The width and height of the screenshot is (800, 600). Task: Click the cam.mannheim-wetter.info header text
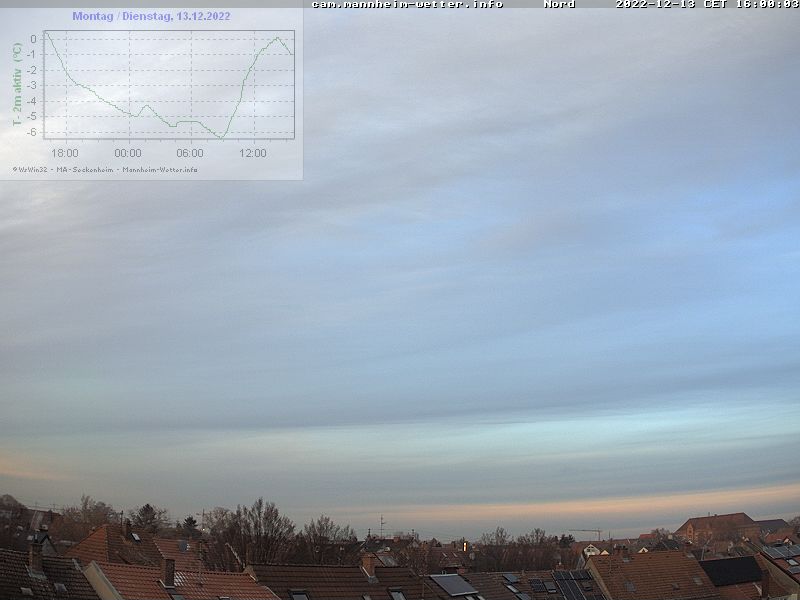(x=407, y=5)
